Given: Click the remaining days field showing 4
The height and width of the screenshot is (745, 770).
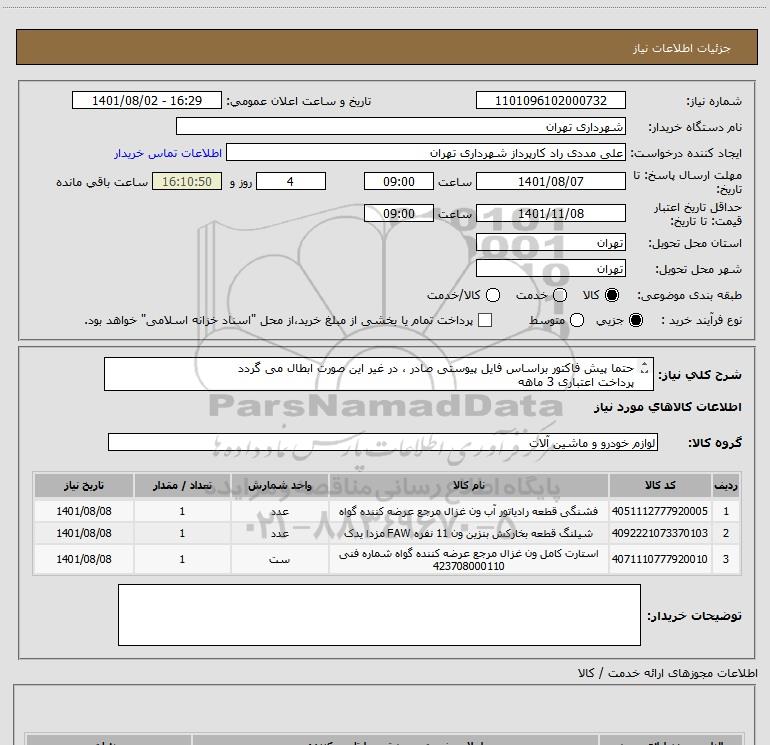Looking at the screenshot, I should 291,181.
